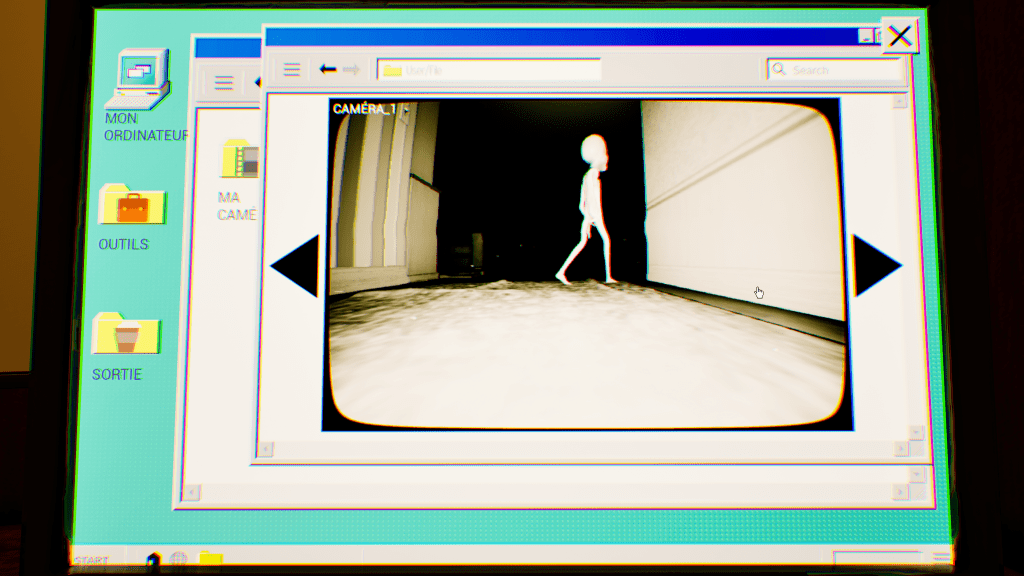The image size is (1024, 576).
Task: Minimize the camera viewer window
Action: pyautogui.click(x=865, y=37)
